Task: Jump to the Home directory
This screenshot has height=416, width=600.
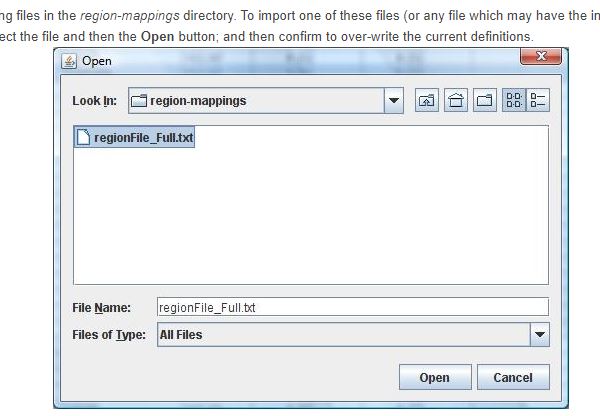Action: pyautogui.click(x=456, y=100)
